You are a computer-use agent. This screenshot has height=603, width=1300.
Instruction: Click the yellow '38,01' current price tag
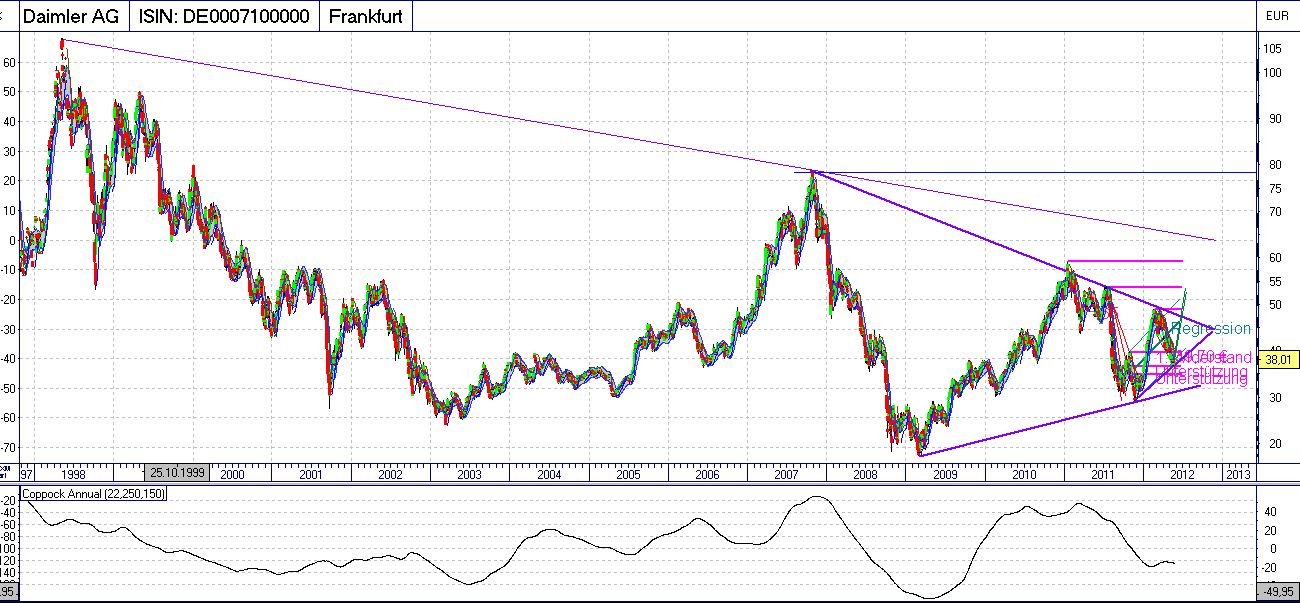click(x=1277, y=359)
